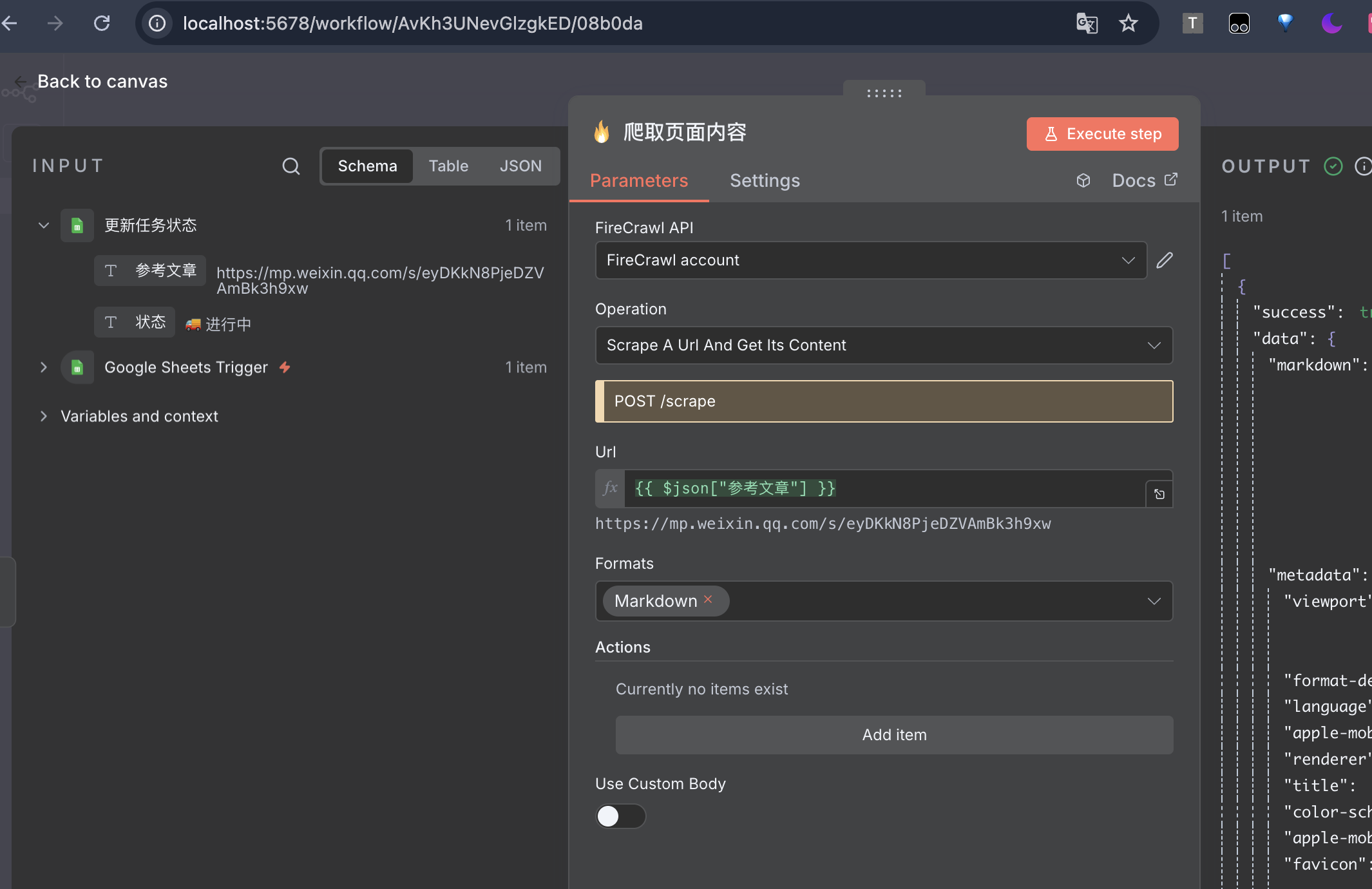The width and height of the screenshot is (1372, 889).
Task: Open the Operation dropdown
Action: 883,345
